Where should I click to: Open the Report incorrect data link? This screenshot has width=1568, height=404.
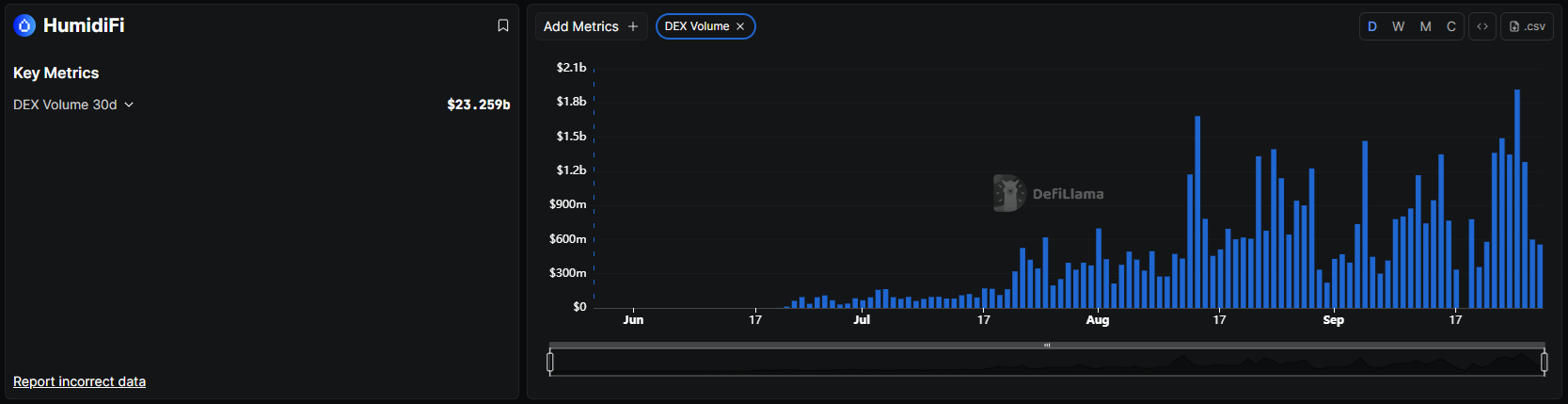(79, 381)
